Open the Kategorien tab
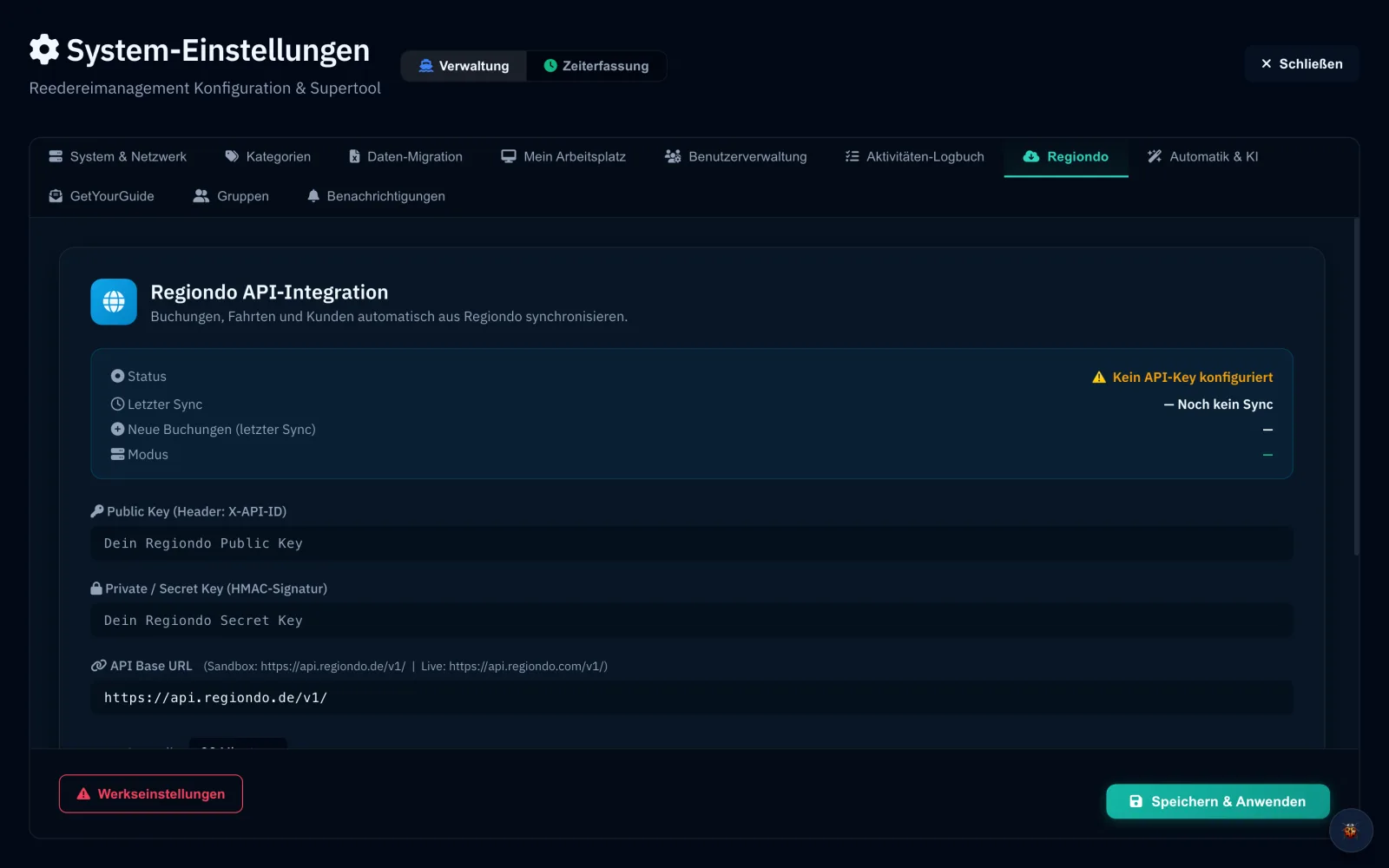The image size is (1389, 868). [x=268, y=157]
